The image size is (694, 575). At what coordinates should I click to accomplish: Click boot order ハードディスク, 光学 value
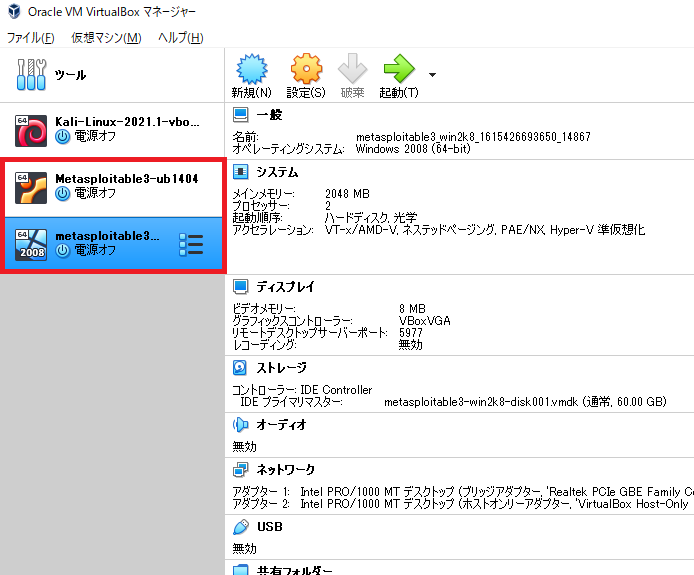click(371, 218)
